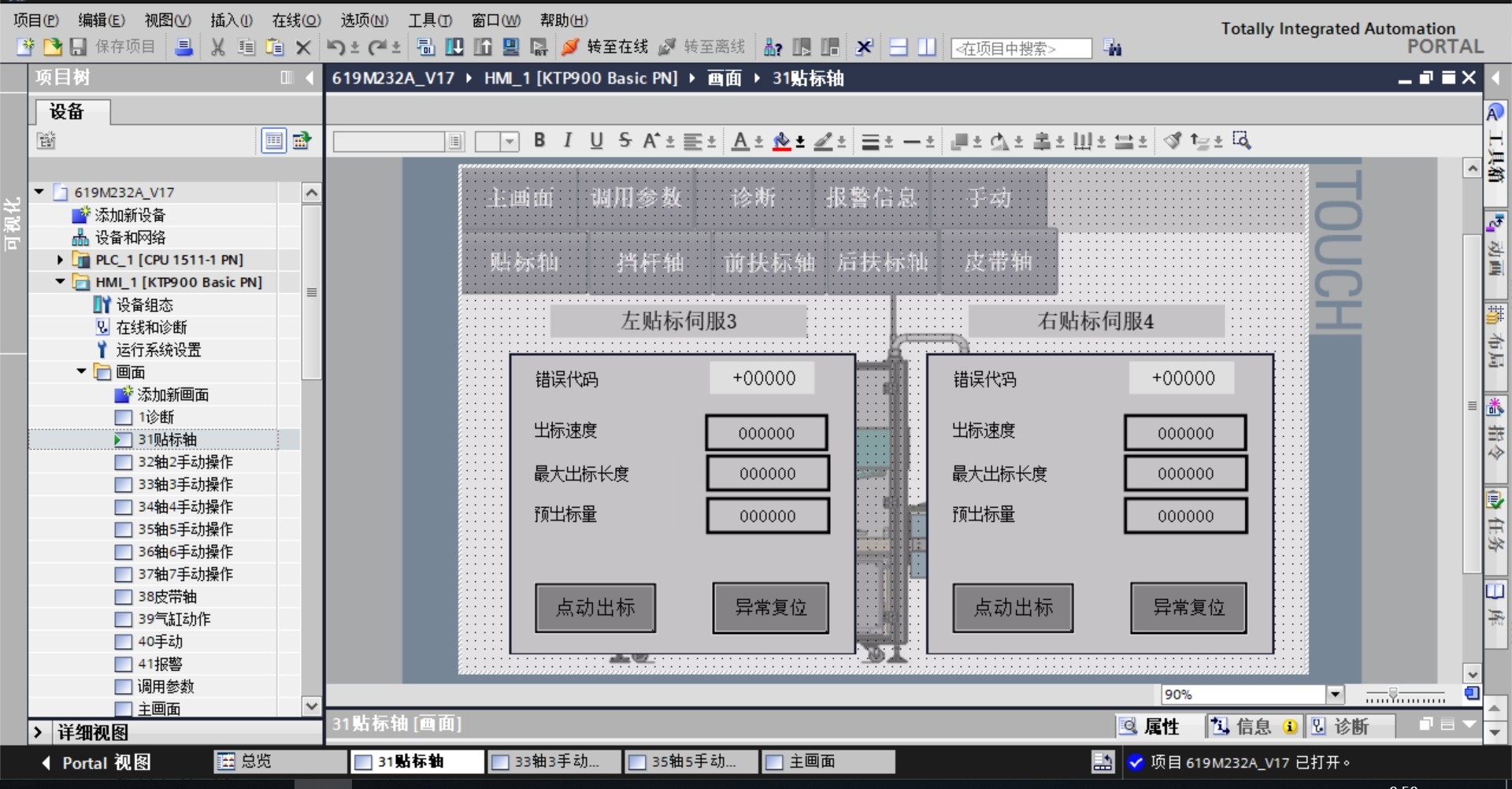Image resolution: width=1512 pixels, height=789 pixels.
Task: Click the new project icon
Action: (x=25, y=47)
